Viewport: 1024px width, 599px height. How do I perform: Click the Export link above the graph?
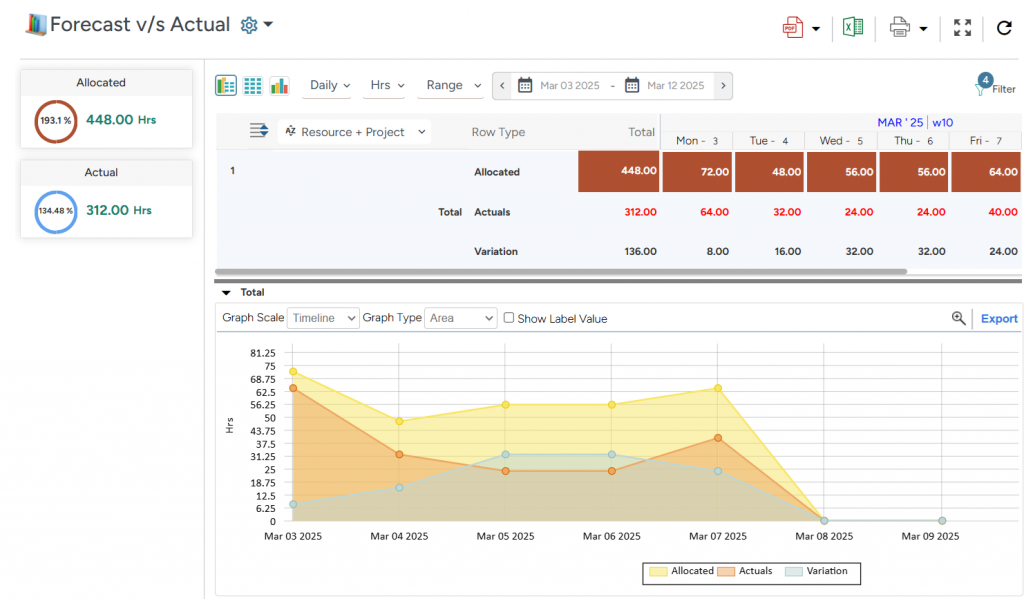999,318
